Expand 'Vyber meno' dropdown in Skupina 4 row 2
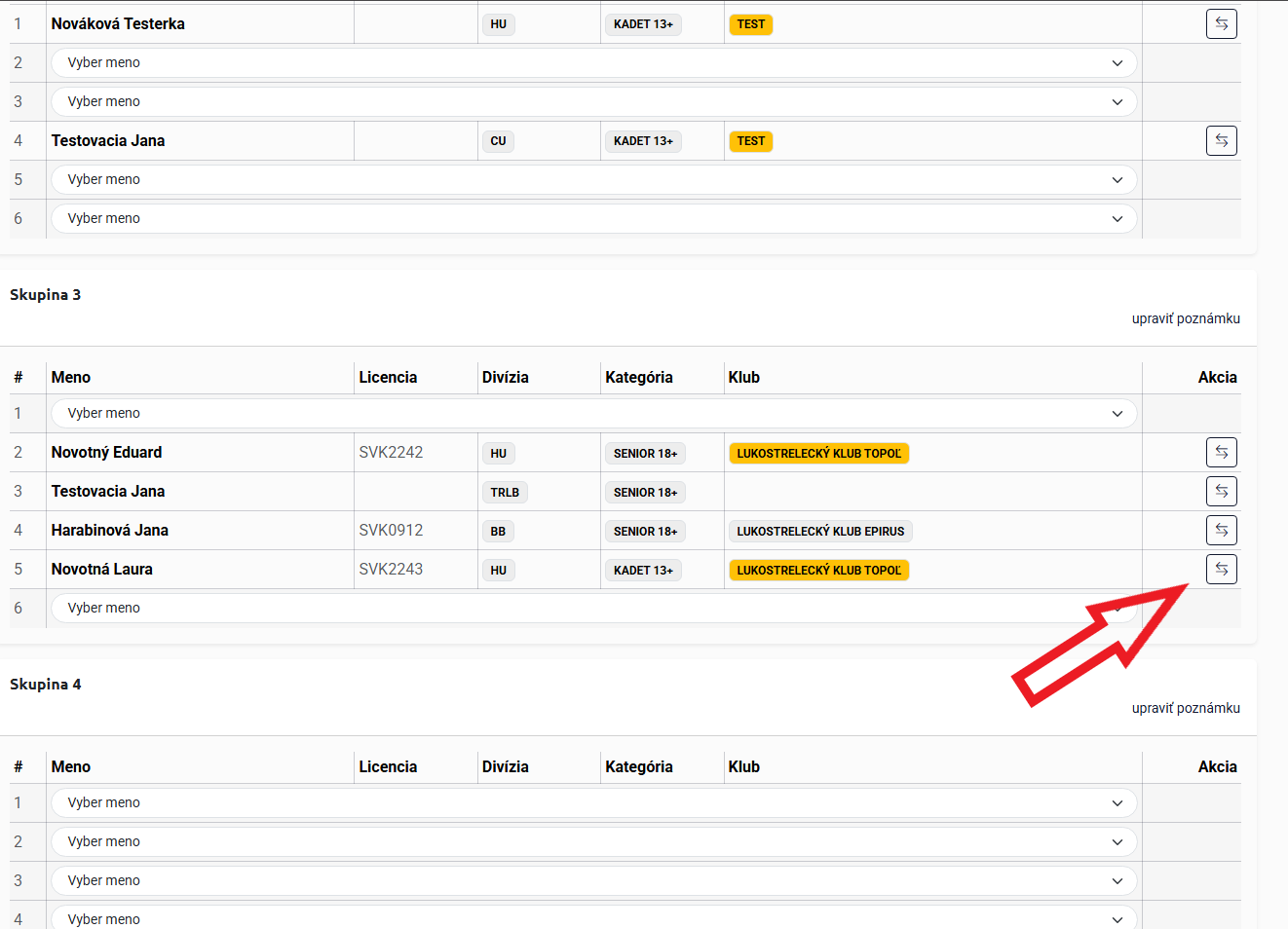Viewport: 1288px width, 929px height. 593,842
